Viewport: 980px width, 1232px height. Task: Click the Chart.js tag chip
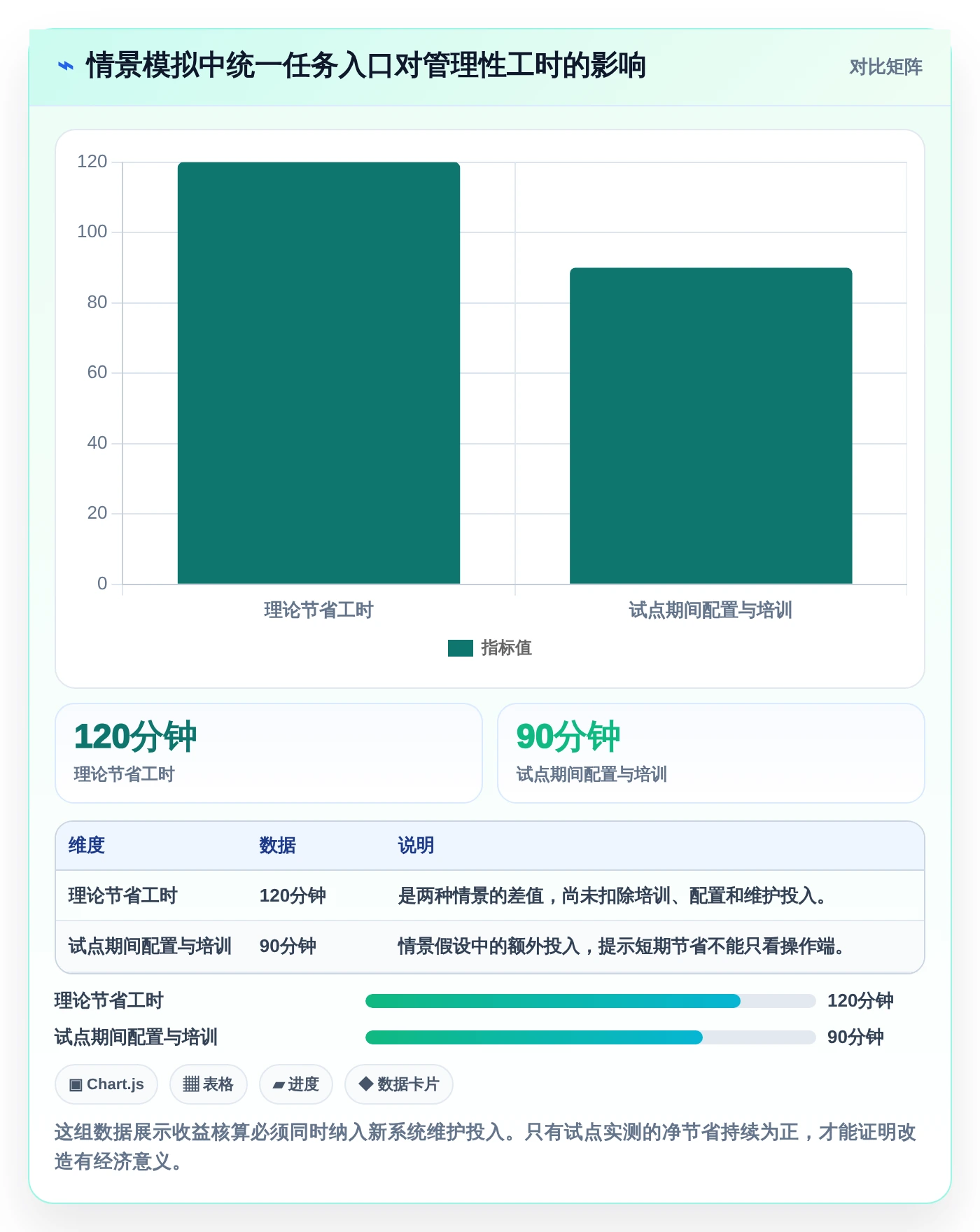point(106,1084)
